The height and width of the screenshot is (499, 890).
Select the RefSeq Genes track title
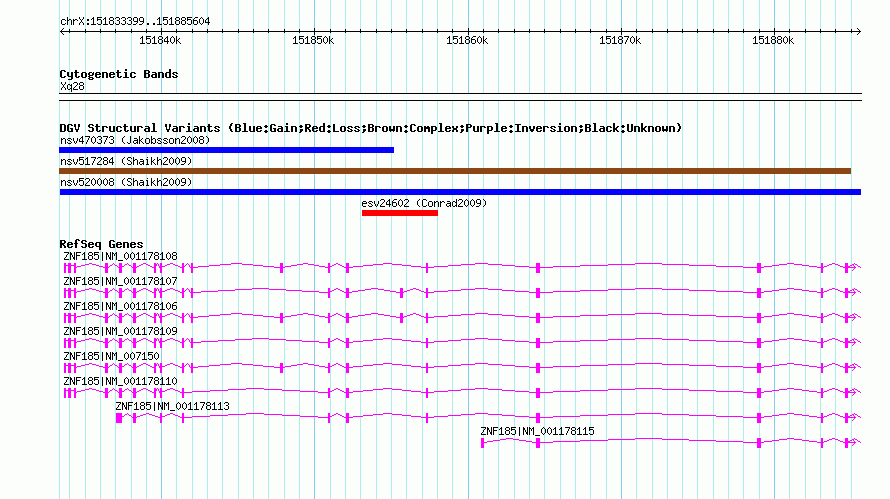pos(101,244)
